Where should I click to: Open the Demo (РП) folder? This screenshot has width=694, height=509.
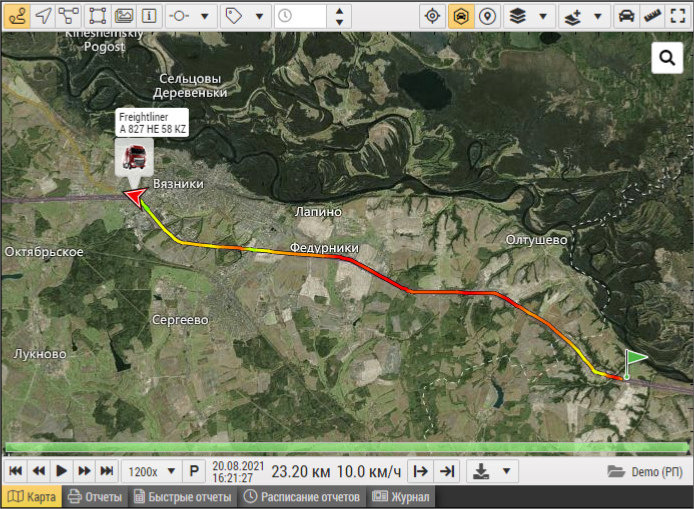tap(645, 472)
